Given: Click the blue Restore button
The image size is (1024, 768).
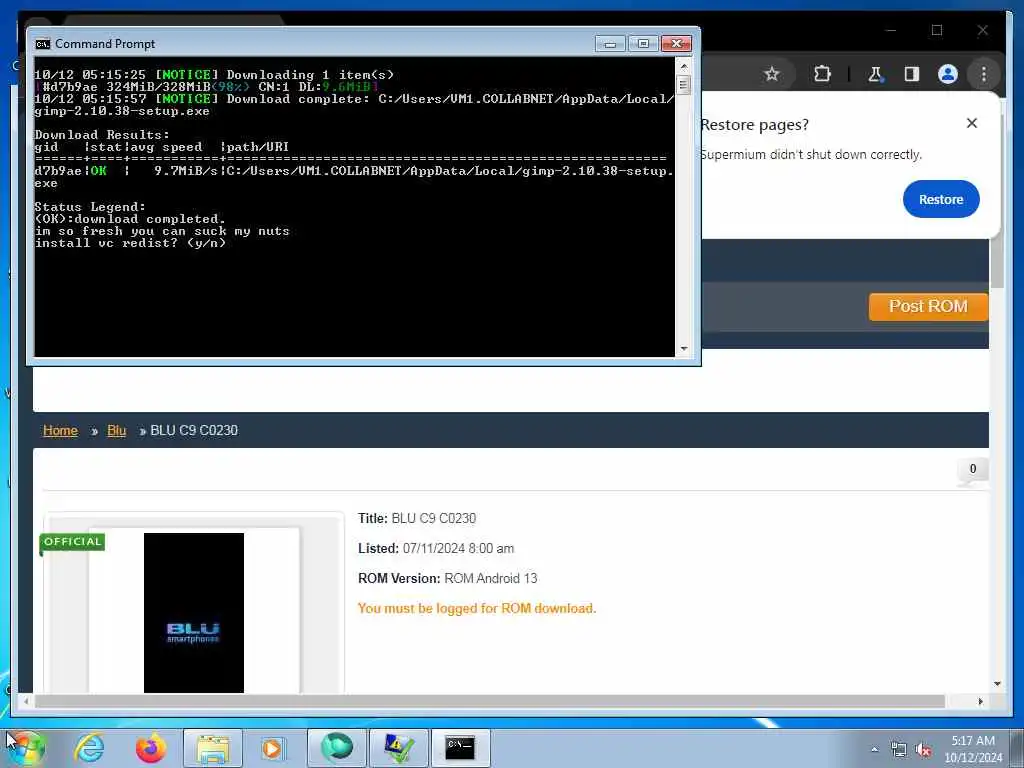Looking at the screenshot, I should [x=941, y=199].
